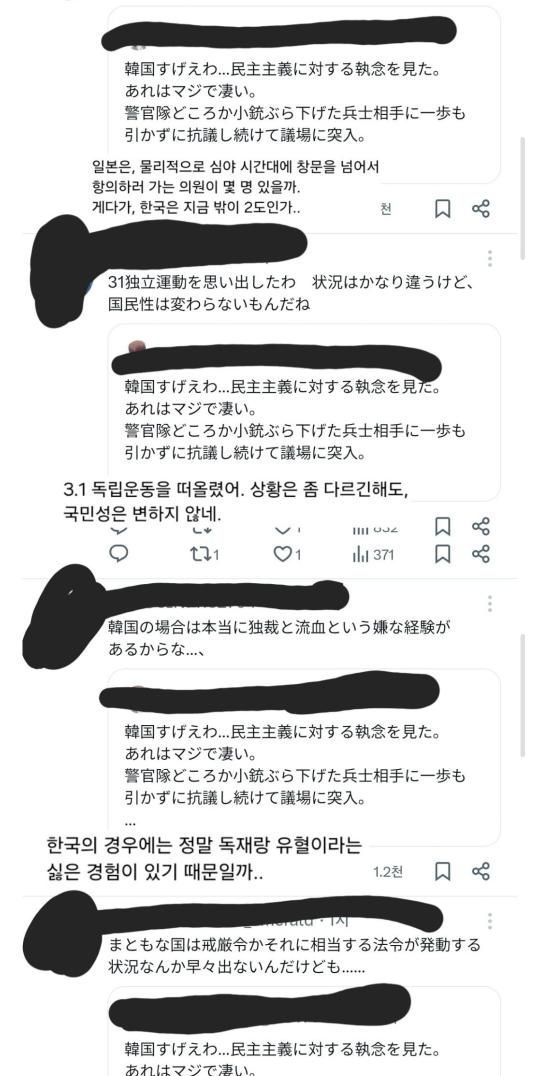Bookmark the tweet in the 371 views row
Screen dimensions: 538x1076
tap(443, 553)
